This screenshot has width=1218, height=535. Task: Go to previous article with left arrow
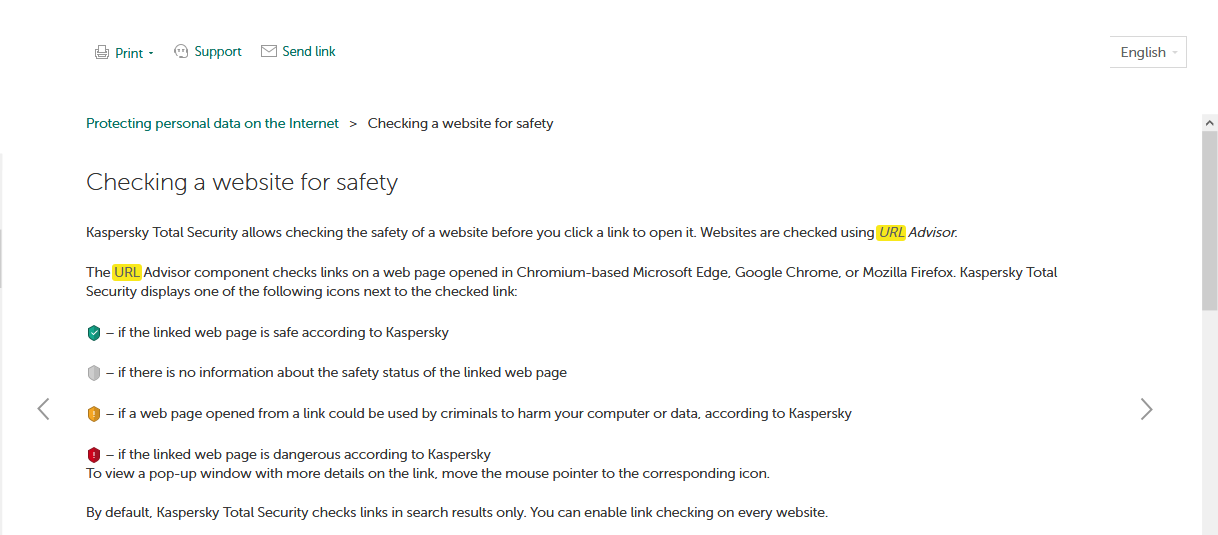click(x=43, y=408)
